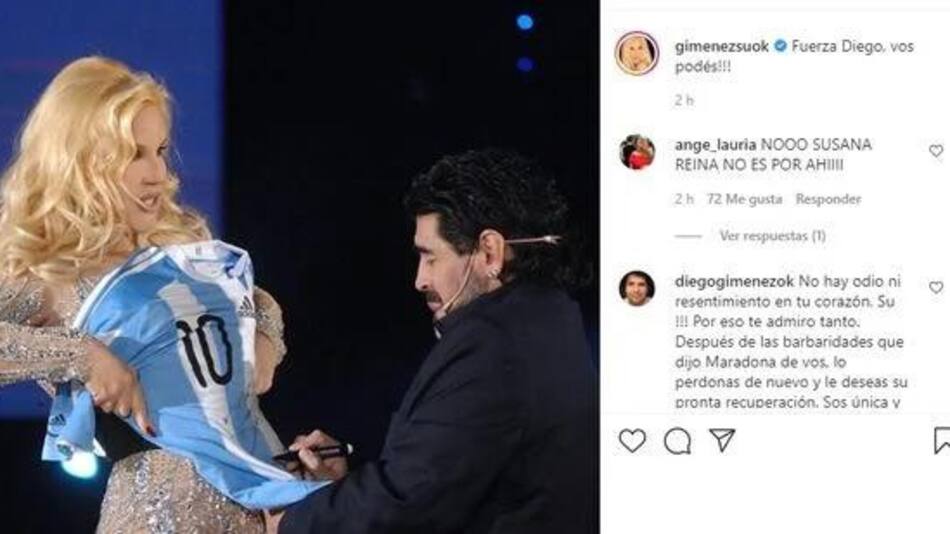Click the post's 2 h timestamp

click(684, 101)
